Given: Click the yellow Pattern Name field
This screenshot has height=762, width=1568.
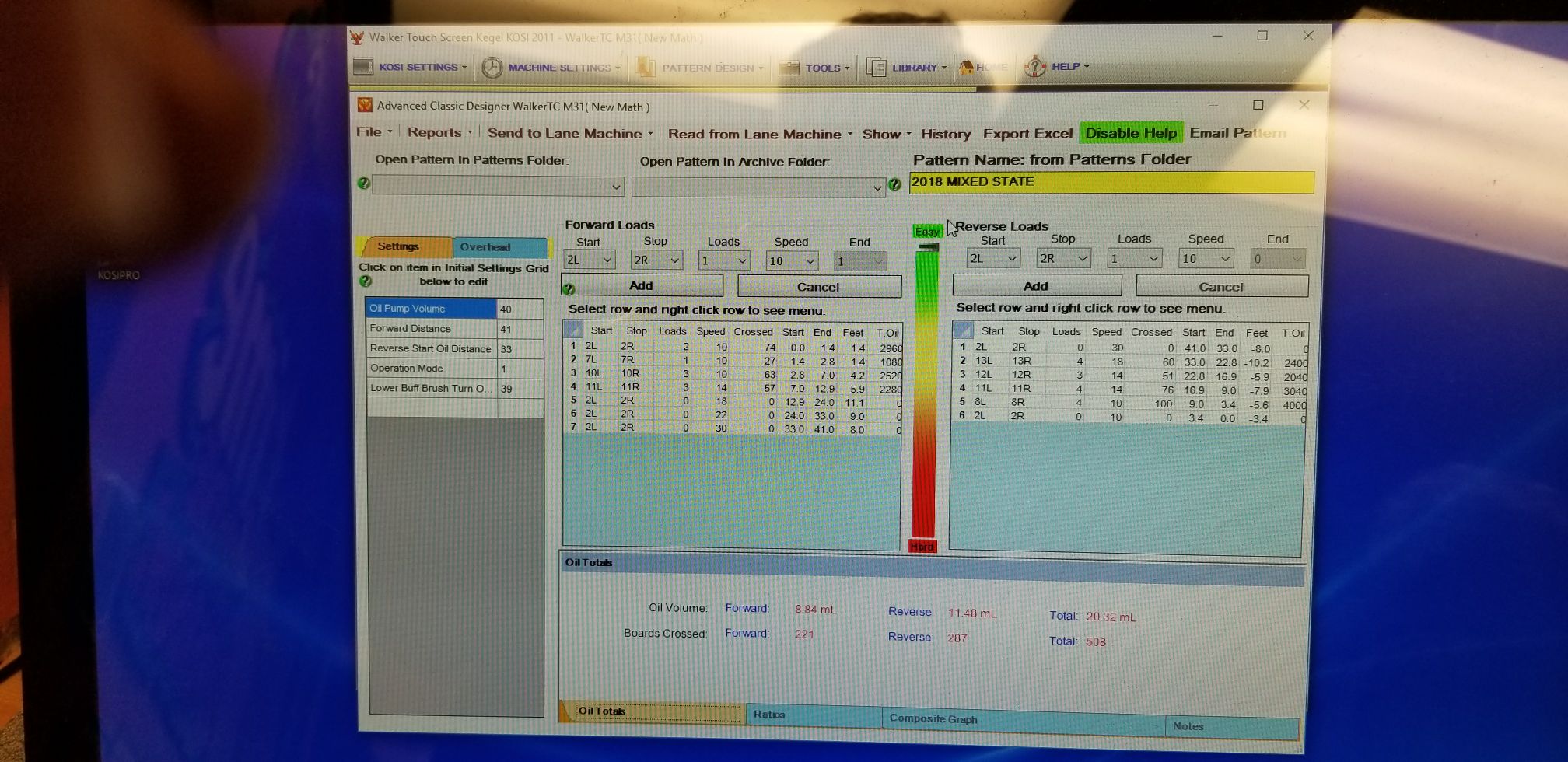Looking at the screenshot, I should [x=1111, y=182].
